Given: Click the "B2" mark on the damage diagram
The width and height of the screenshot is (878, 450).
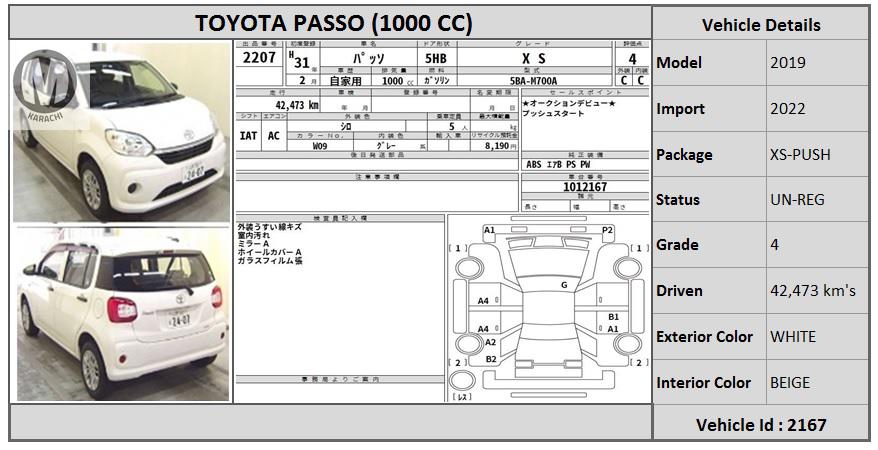Looking at the screenshot, I should [x=491, y=359].
